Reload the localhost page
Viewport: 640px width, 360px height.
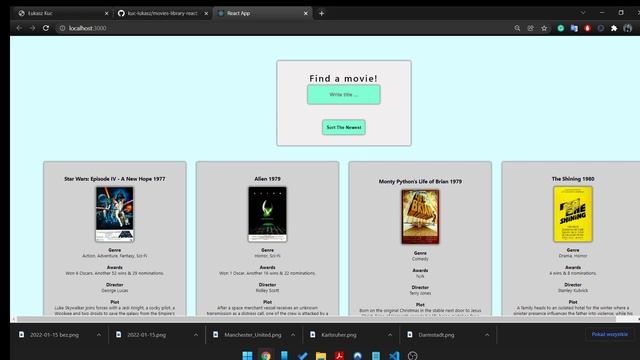click(x=46, y=28)
